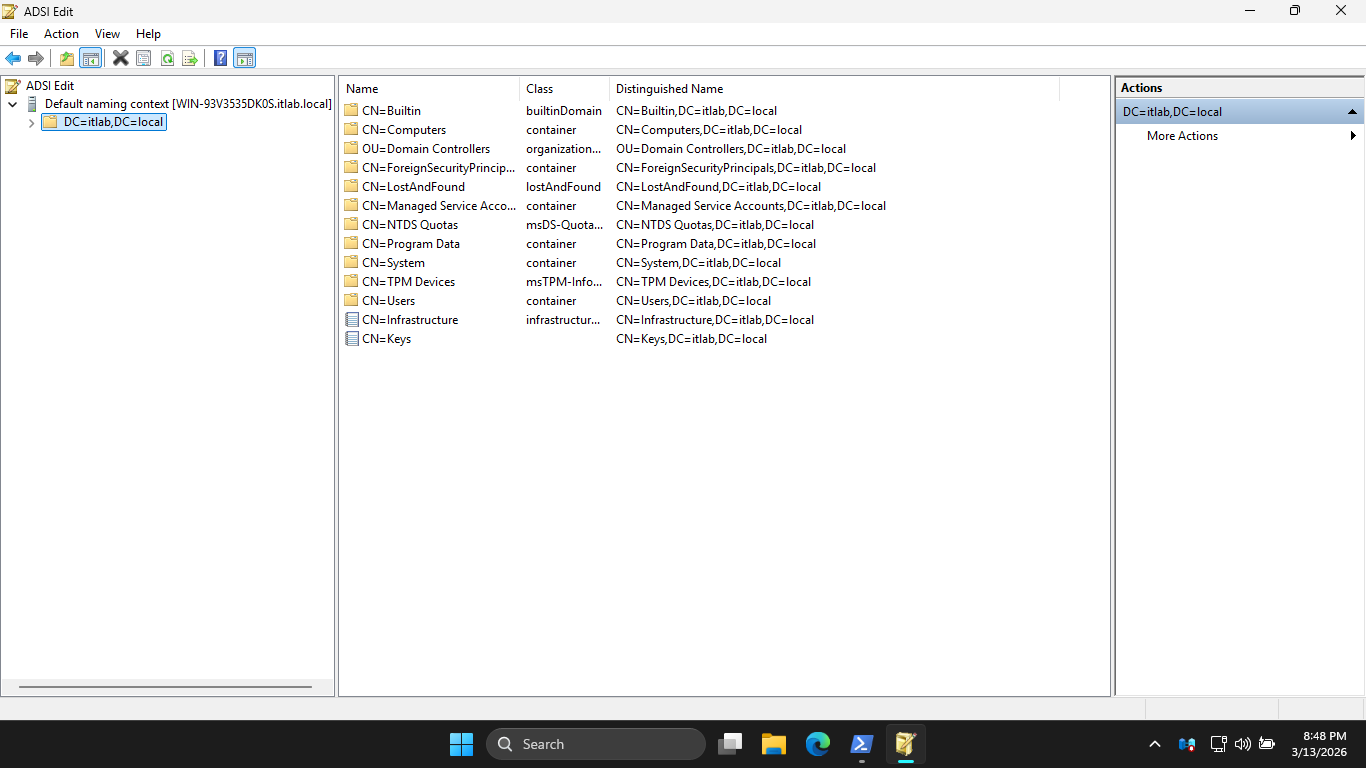The width and height of the screenshot is (1366, 768).
Task: Click the Refresh toolbar icon
Action: point(167,58)
